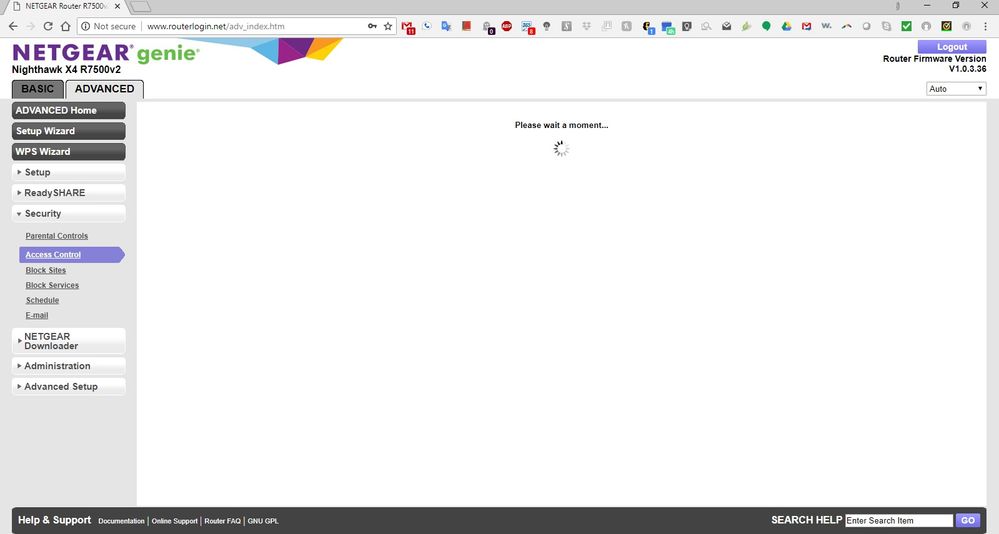The width and height of the screenshot is (999, 534).
Task: Switch to the ADVANCED tab
Action: (104, 89)
